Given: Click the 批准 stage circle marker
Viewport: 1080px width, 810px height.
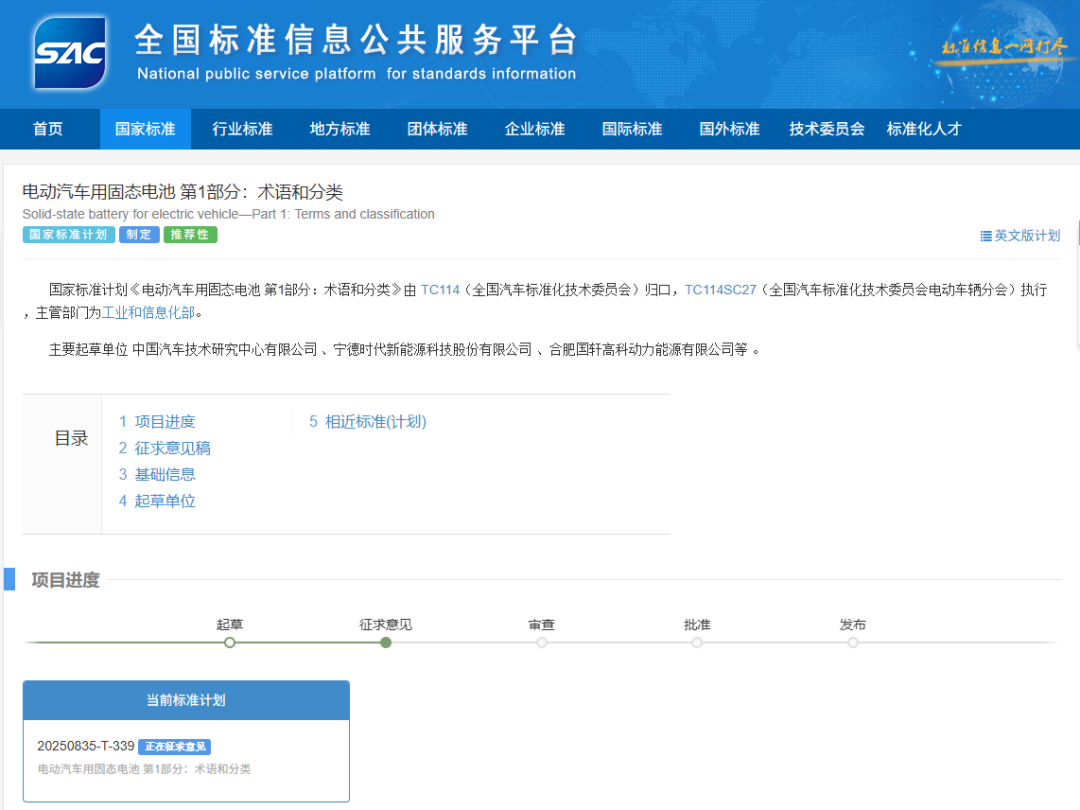Looking at the screenshot, I should (697, 642).
